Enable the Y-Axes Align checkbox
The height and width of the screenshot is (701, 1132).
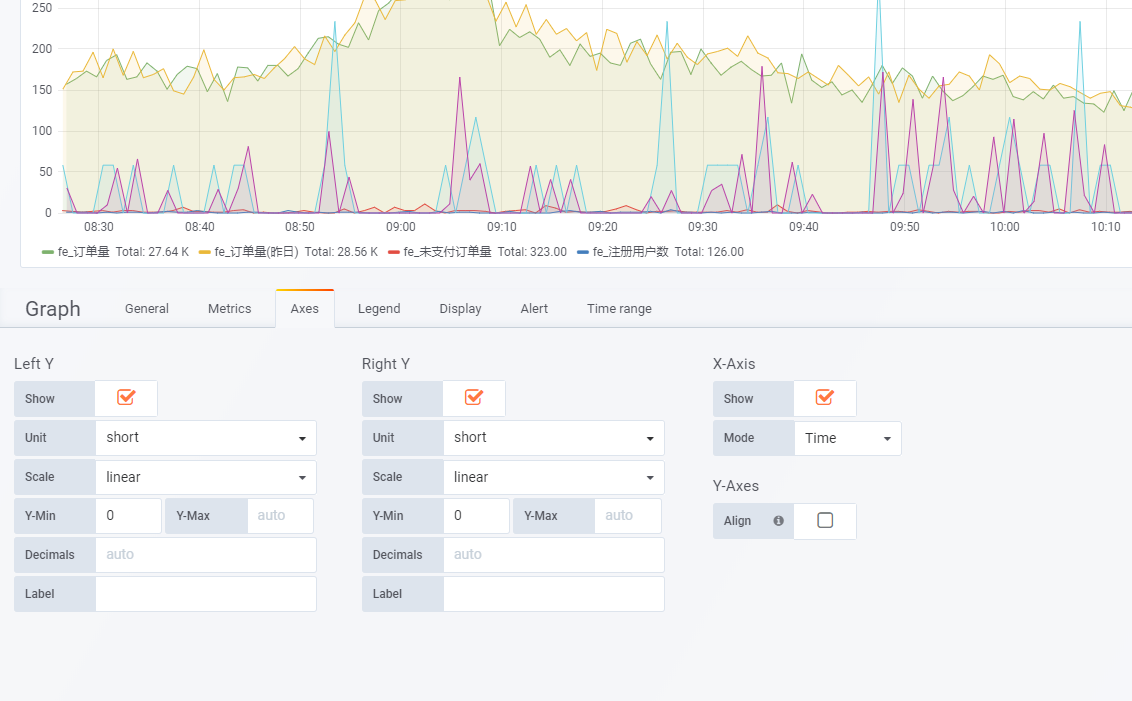825,521
